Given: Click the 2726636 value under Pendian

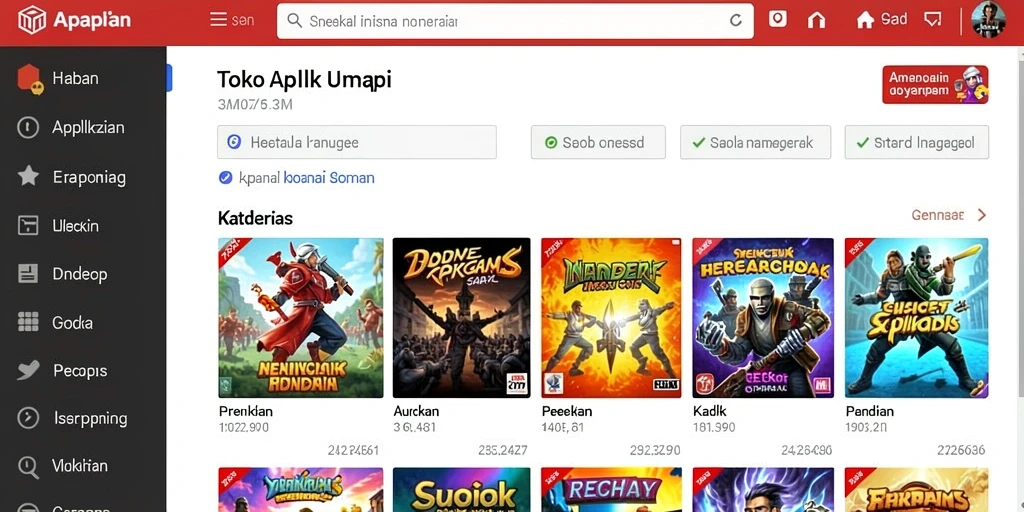Looking at the screenshot, I should coord(961,450).
